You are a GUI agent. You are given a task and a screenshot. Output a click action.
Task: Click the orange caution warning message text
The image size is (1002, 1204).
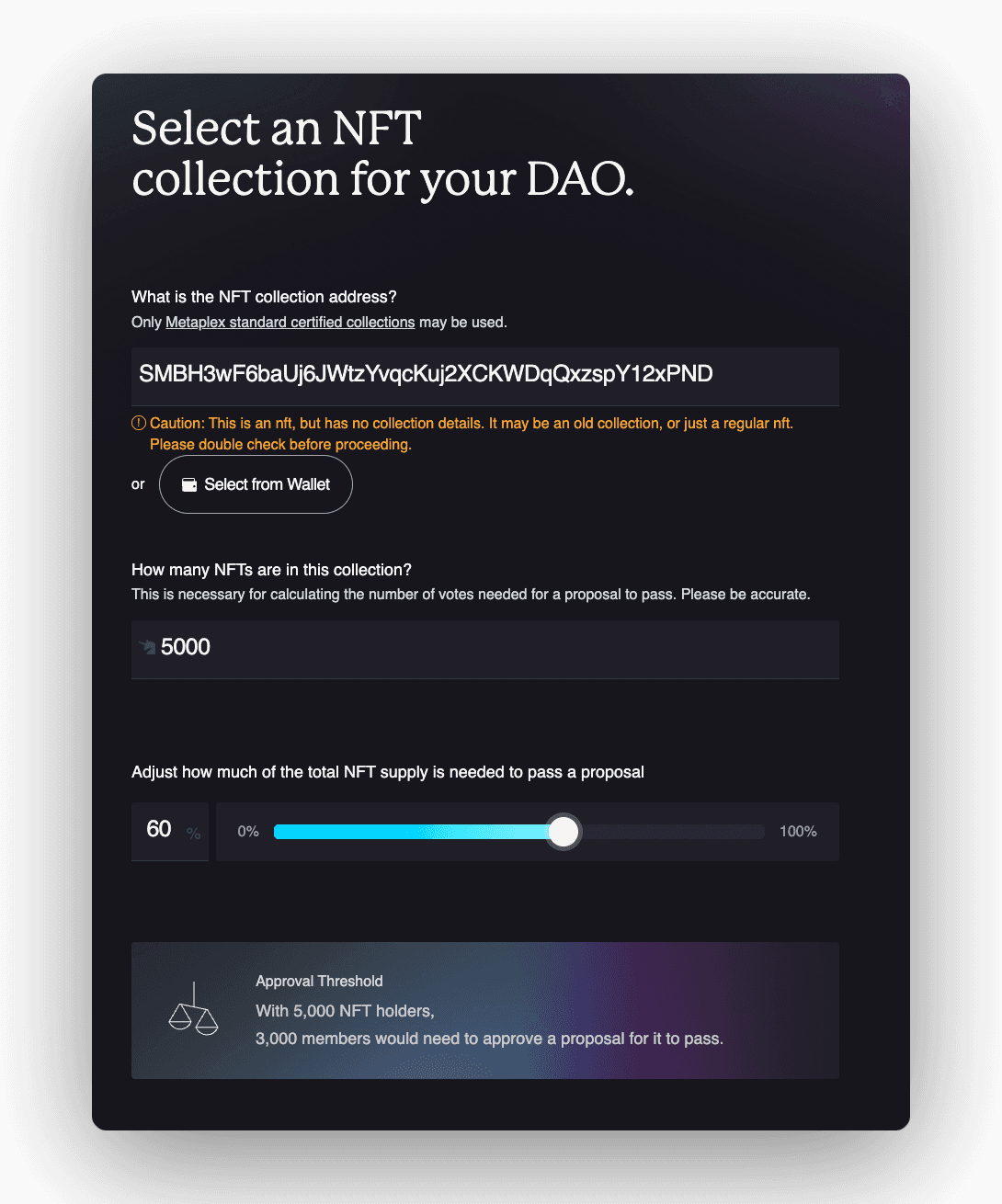pyautogui.click(x=472, y=434)
